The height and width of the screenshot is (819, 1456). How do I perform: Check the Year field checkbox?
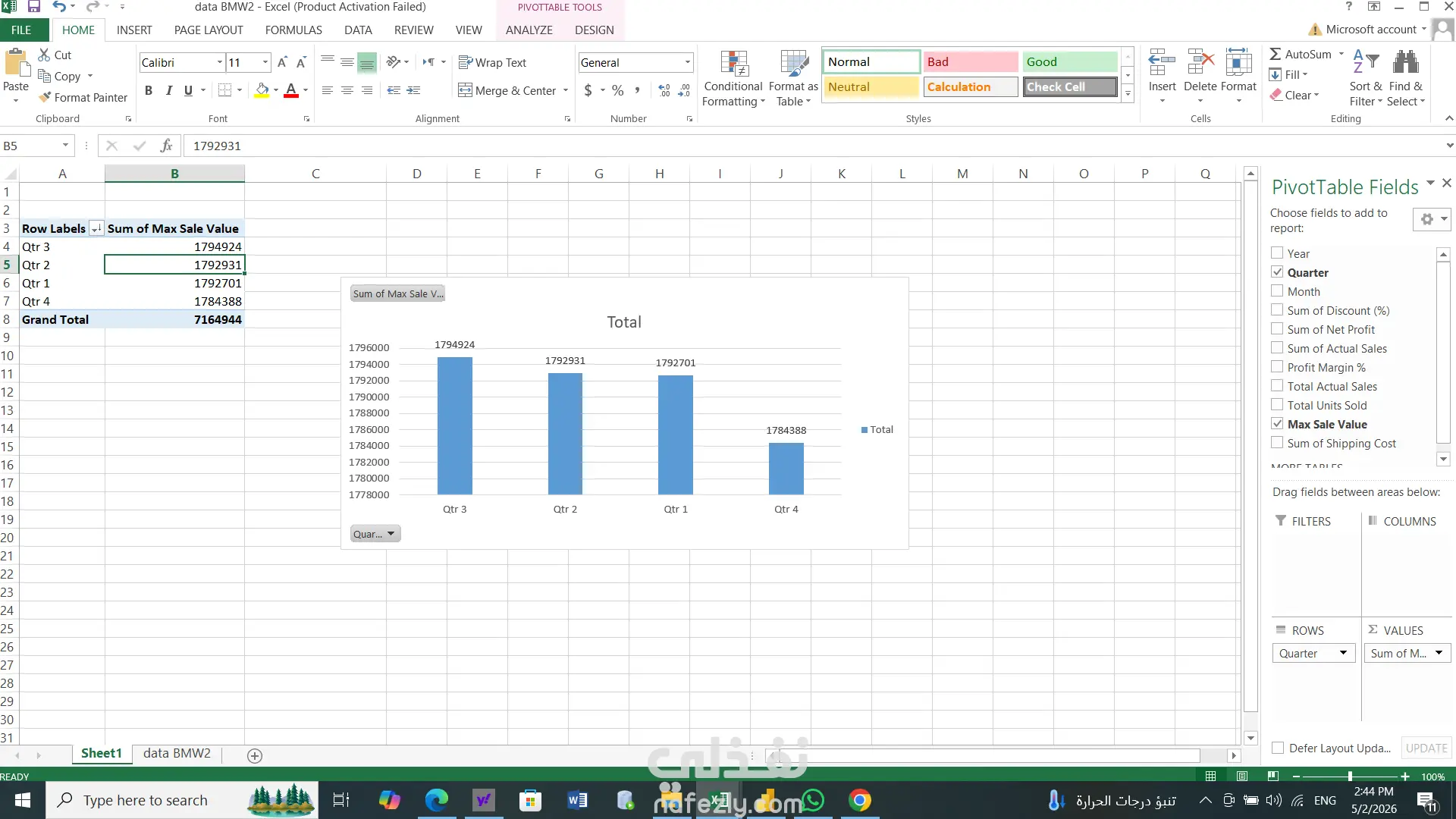(x=1277, y=253)
